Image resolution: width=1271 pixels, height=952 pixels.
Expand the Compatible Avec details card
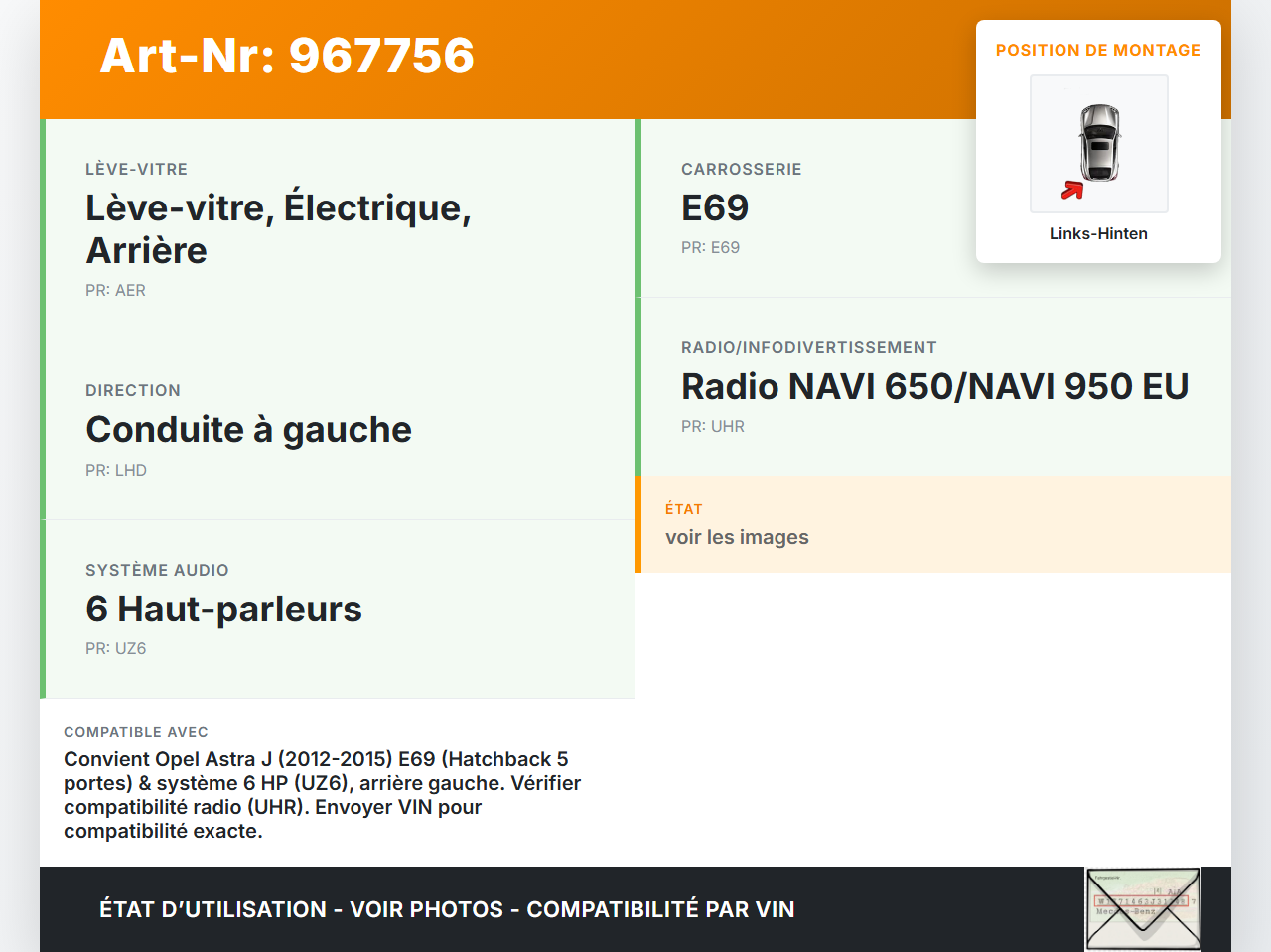tap(338, 782)
